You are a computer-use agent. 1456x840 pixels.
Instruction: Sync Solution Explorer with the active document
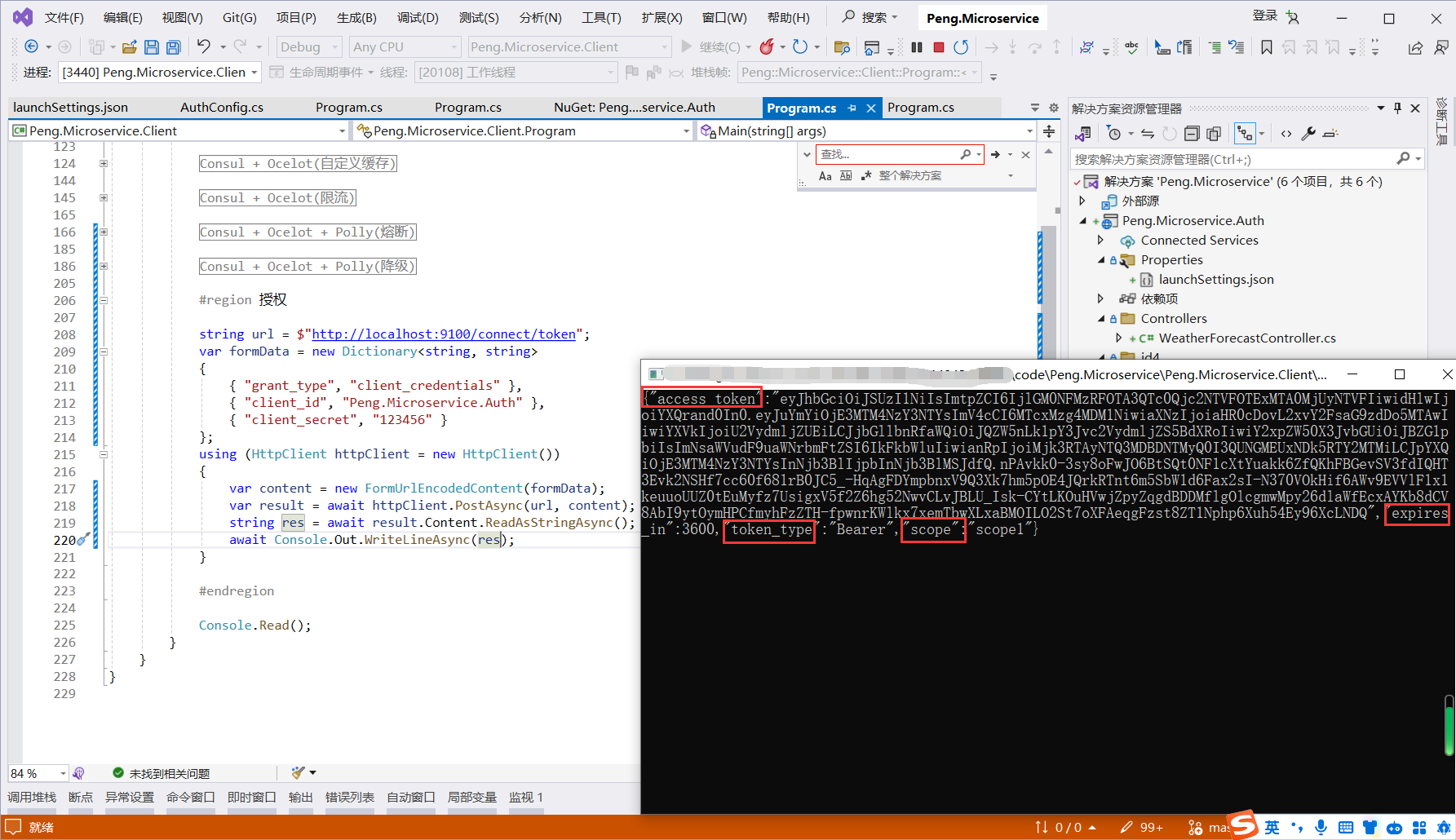[x=1148, y=133]
